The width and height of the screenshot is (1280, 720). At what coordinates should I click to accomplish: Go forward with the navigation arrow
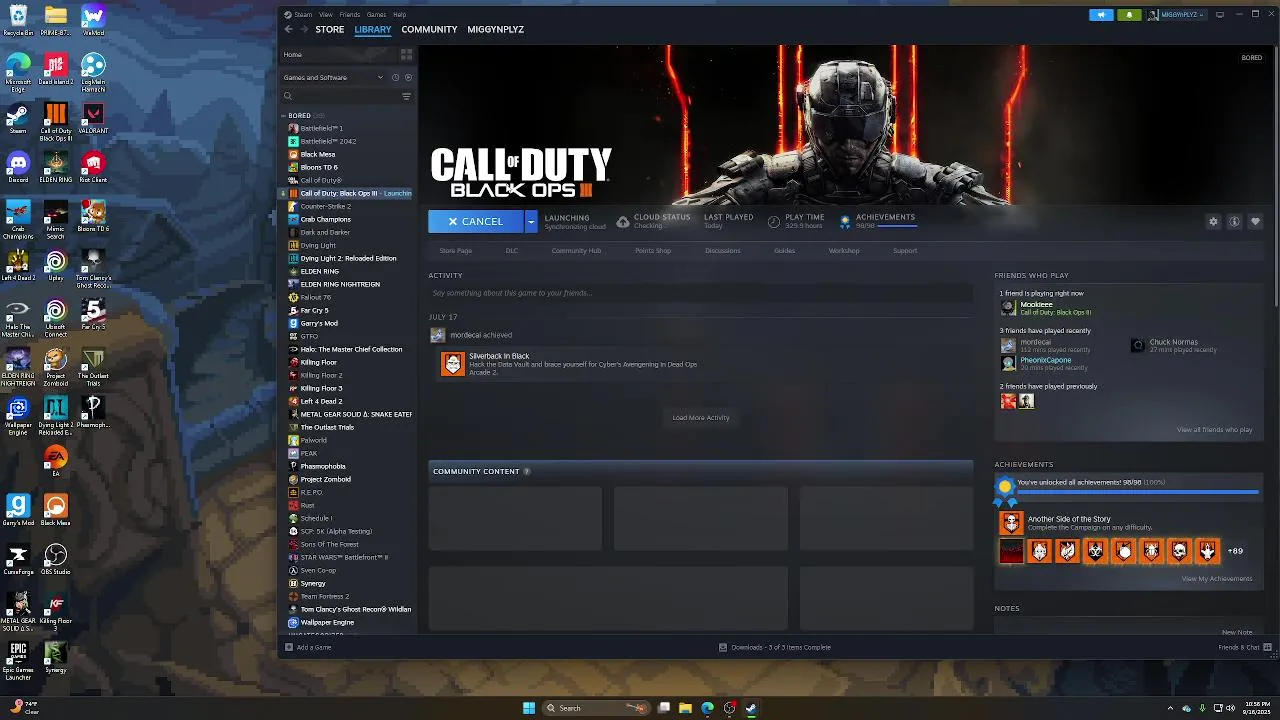[x=304, y=30]
